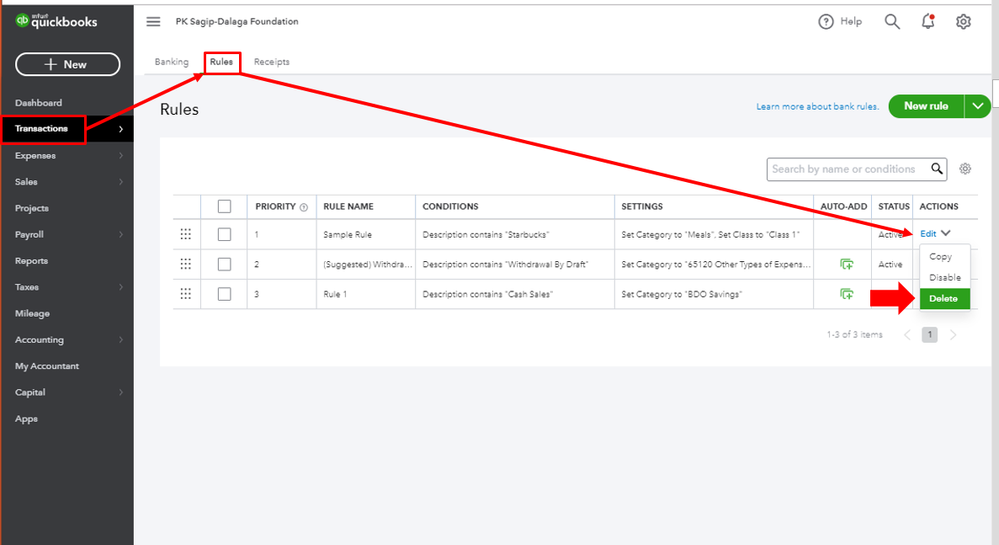Image resolution: width=999 pixels, height=545 pixels.
Task: Switch to the Banking tab
Action: pos(171,62)
